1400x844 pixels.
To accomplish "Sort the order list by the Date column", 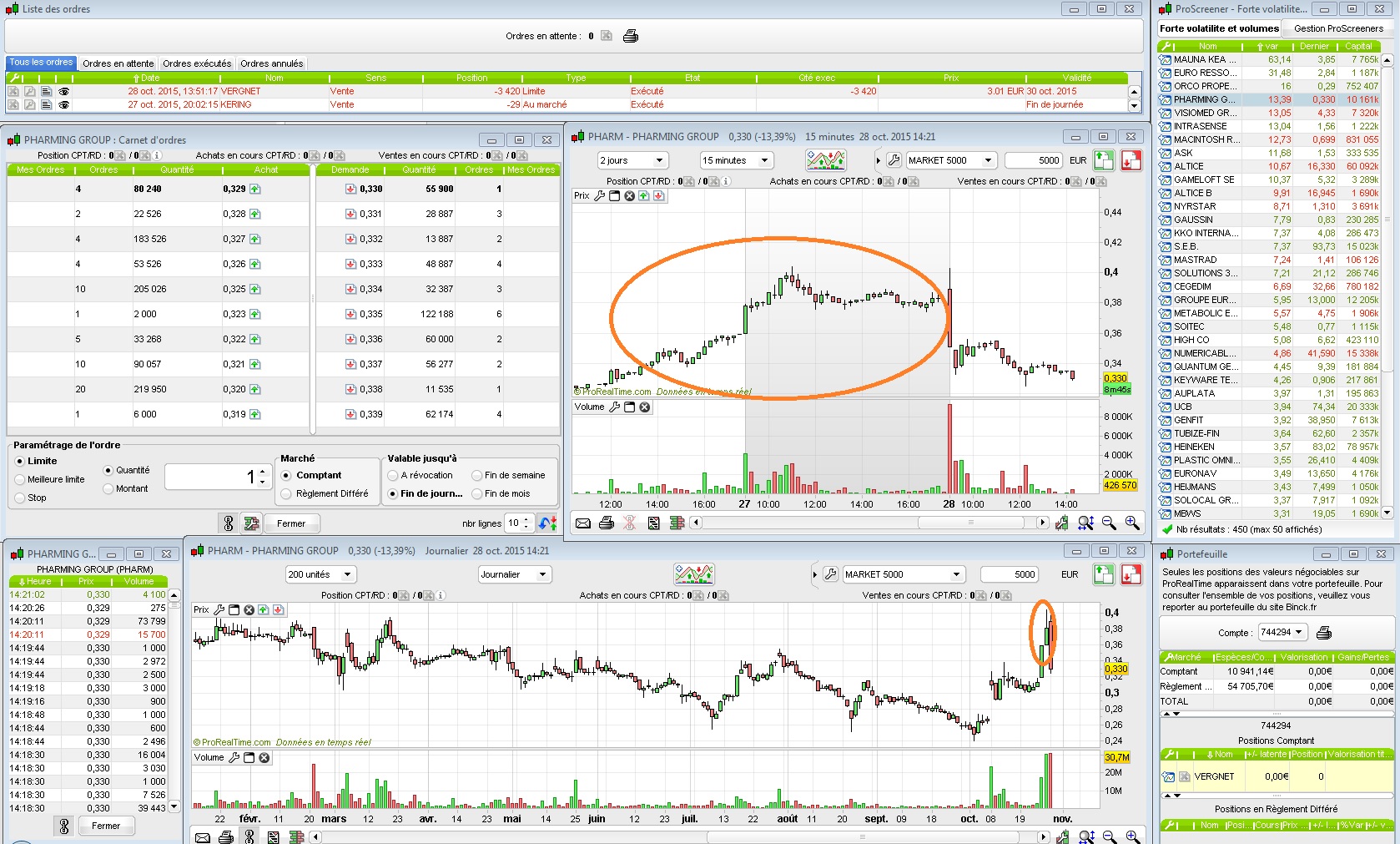I will coord(147,78).
